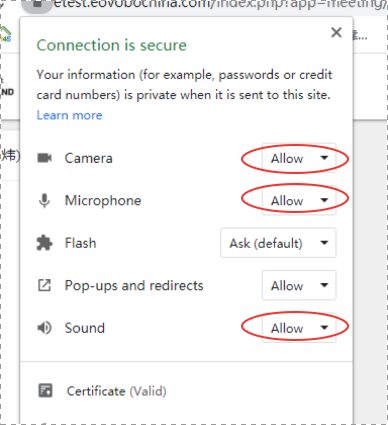This screenshot has height=425, width=388.
Task: Click the Flash puzzle-piece icon
Action: [44, 243]
